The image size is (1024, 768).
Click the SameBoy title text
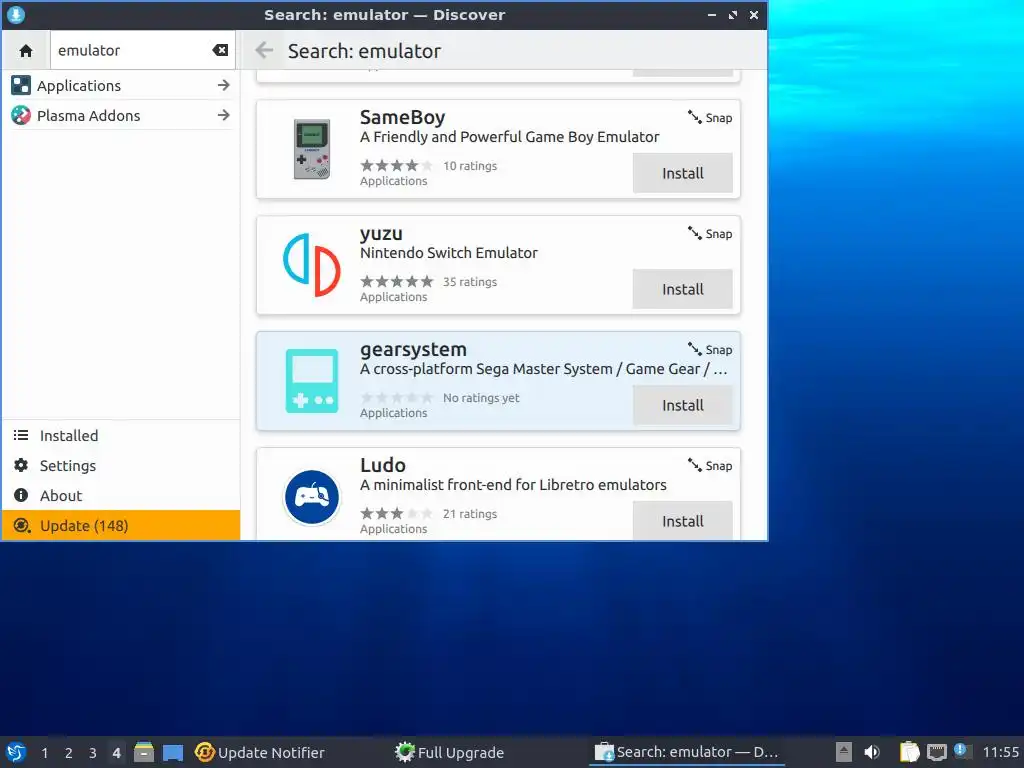click(x=402, y=118)
